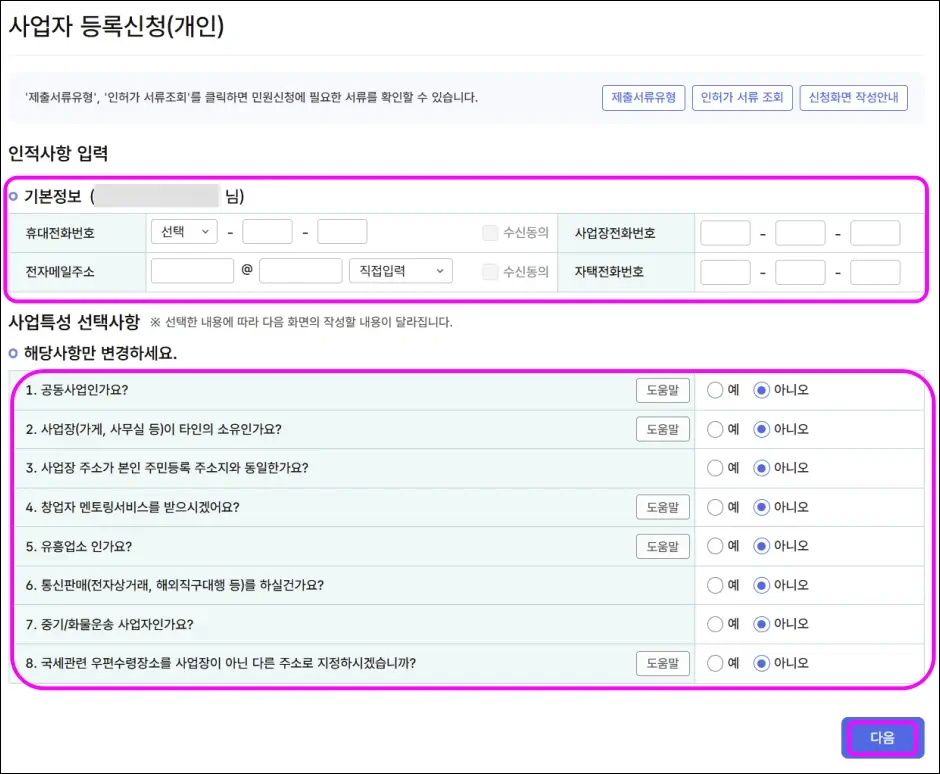940x774 pixels.
Task: Focus last 사업장전화번호 field
Action: click(x=875, y=233)
